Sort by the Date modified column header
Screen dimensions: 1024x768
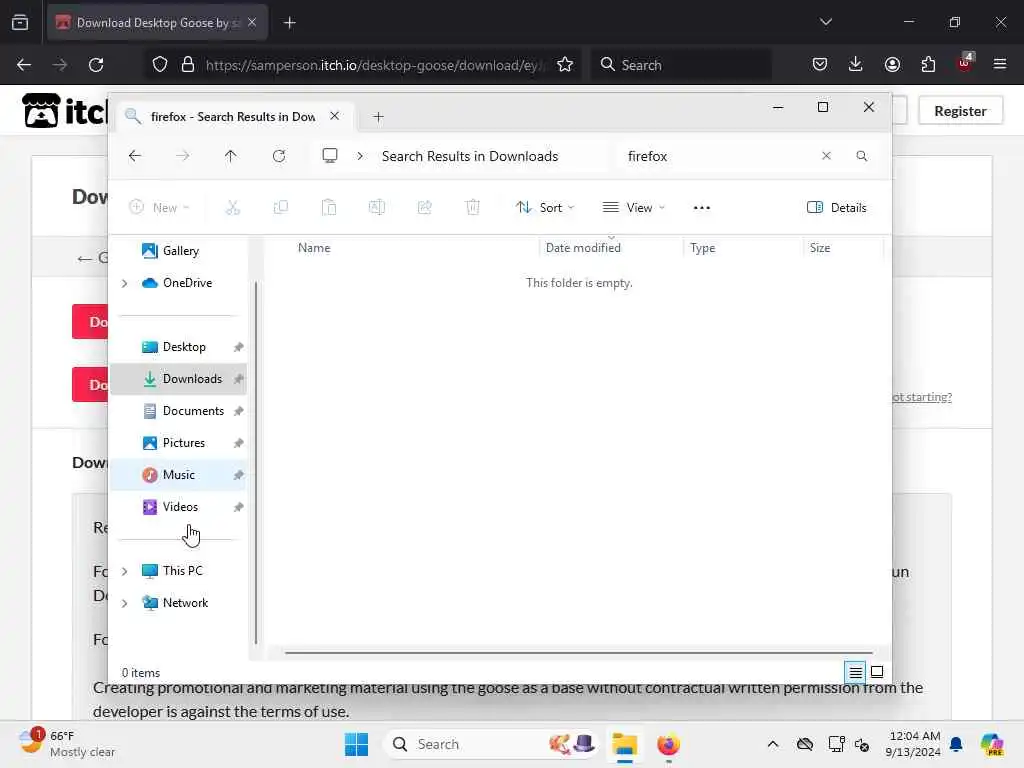[x=583, y=248]
